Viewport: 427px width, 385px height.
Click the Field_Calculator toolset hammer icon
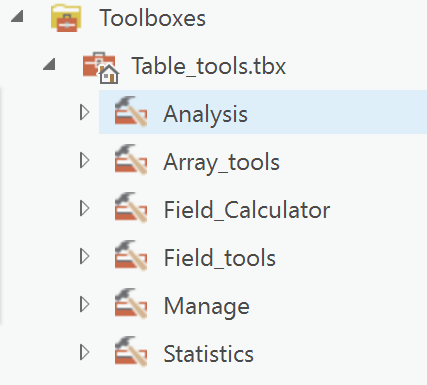pyautogui.click(x=131, y=207)
